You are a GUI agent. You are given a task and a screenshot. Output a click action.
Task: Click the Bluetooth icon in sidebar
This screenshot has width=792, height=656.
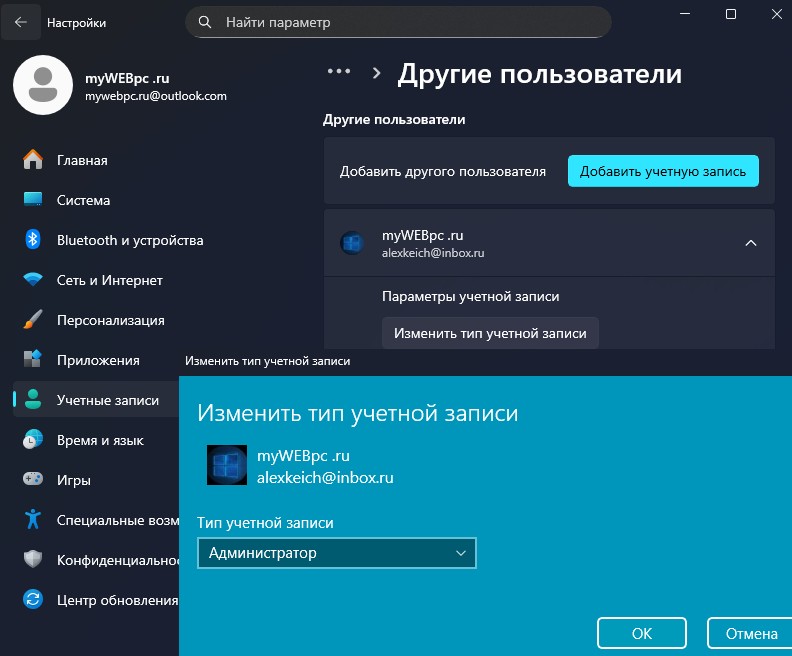(x=33, y=239)
